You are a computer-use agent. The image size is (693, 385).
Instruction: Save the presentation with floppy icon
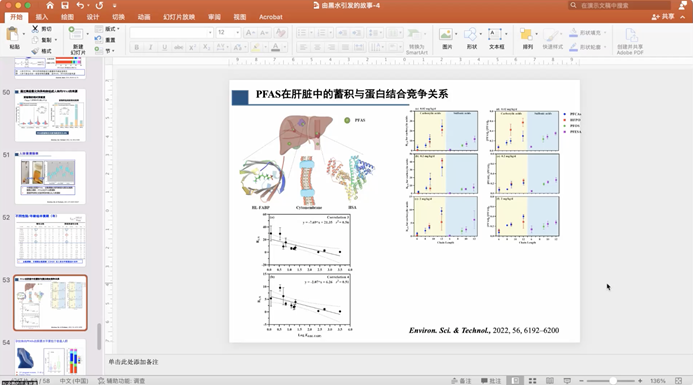(65, 5)
